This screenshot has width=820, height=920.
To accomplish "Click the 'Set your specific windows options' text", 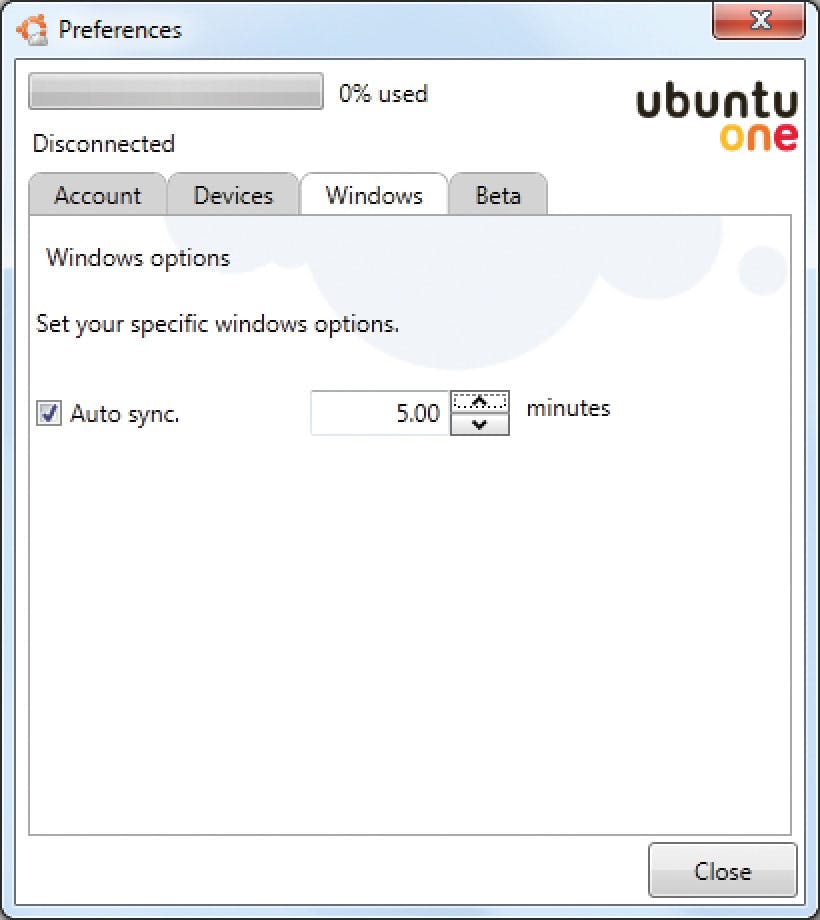I will pos(218,324).
